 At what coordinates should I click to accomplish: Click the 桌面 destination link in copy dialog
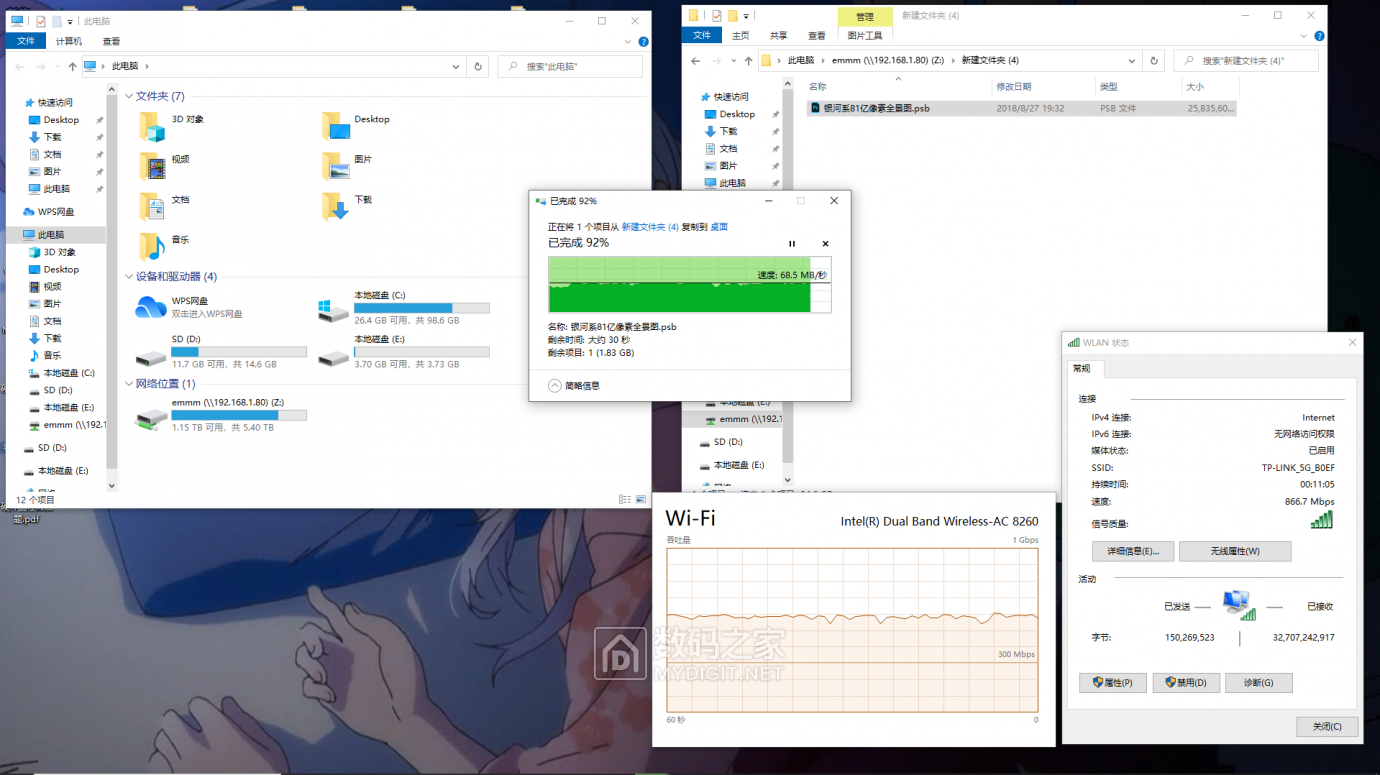pos(719,227)
